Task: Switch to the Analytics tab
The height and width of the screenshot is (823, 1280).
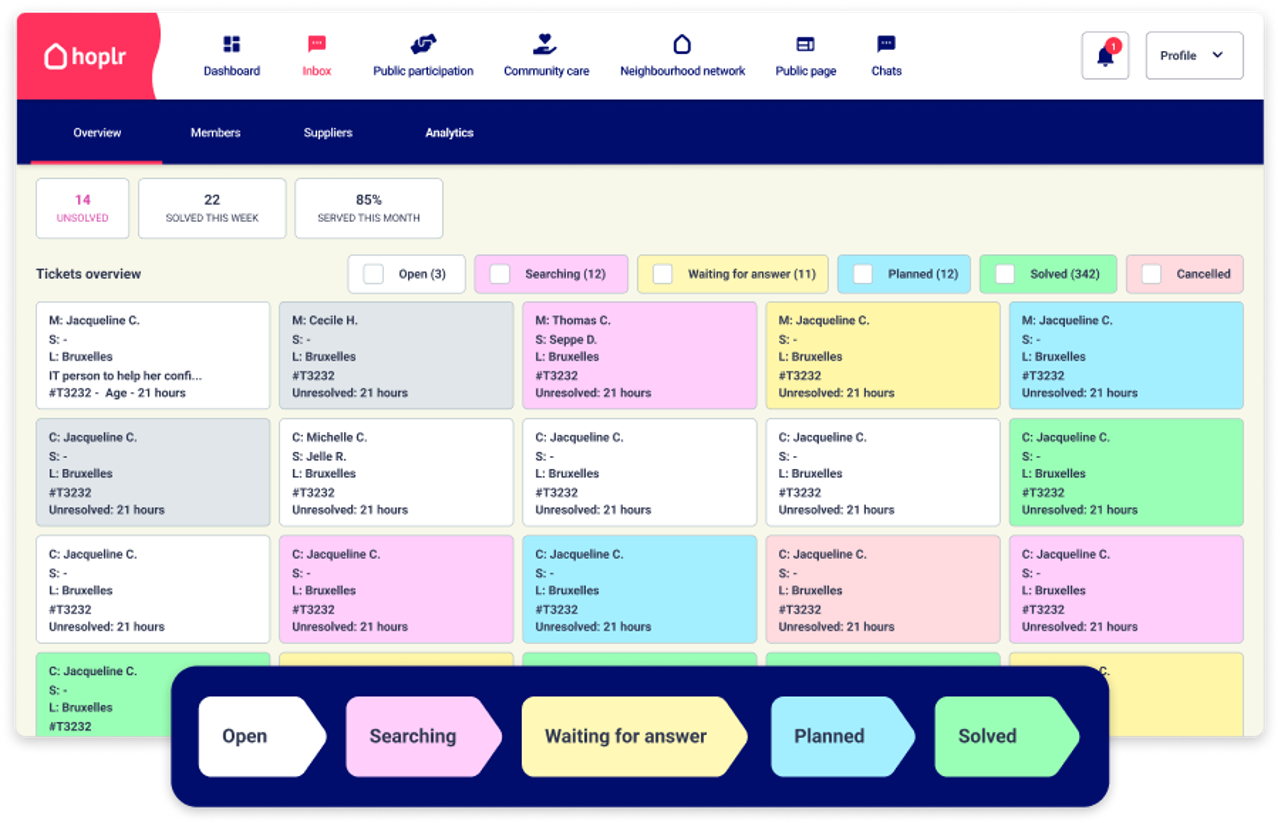Action: coord(449,133)
